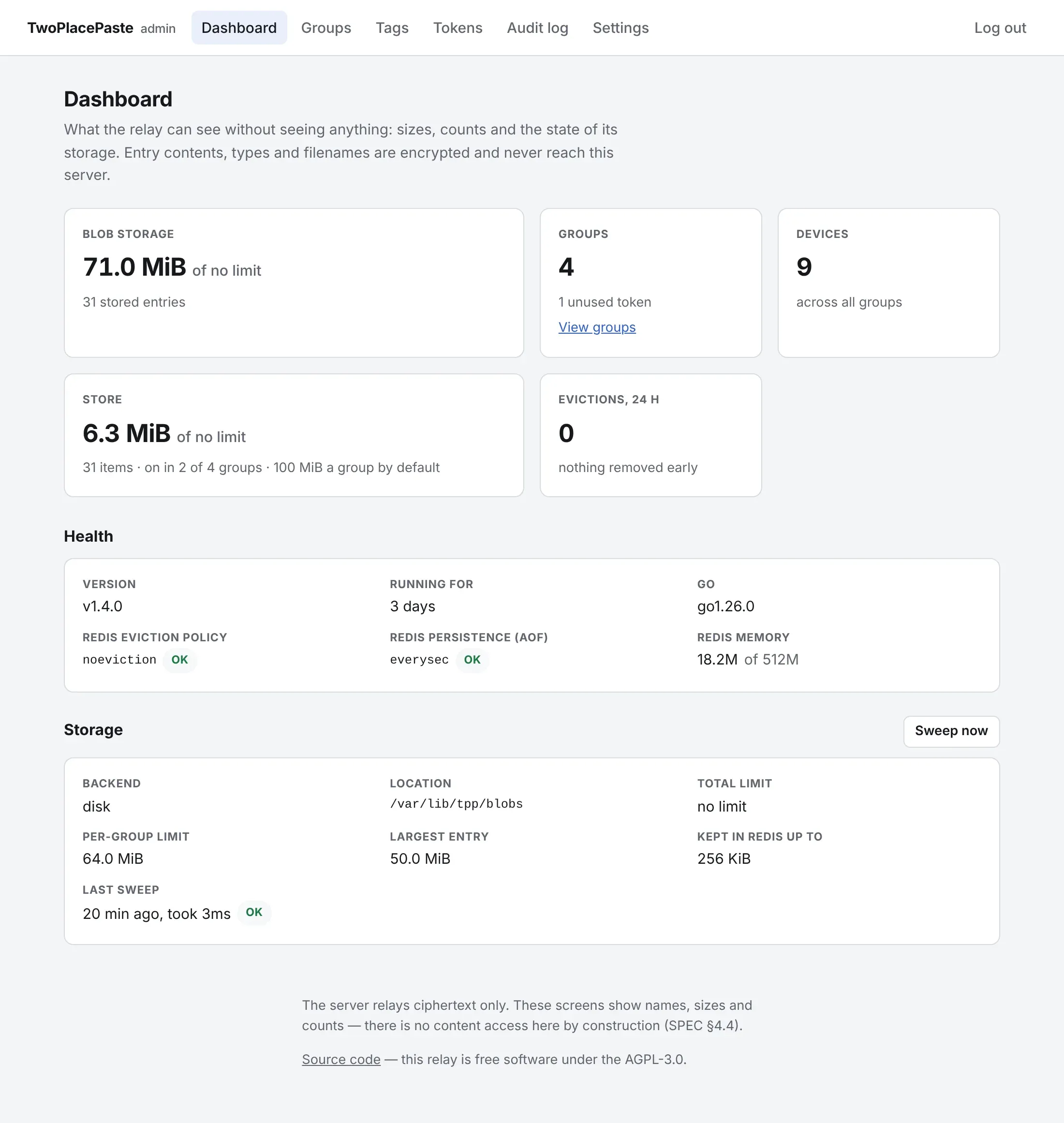Click the OK badge next to everysec
The height and width of the screenshot is (1123, 1064).
tap(472, 660)
